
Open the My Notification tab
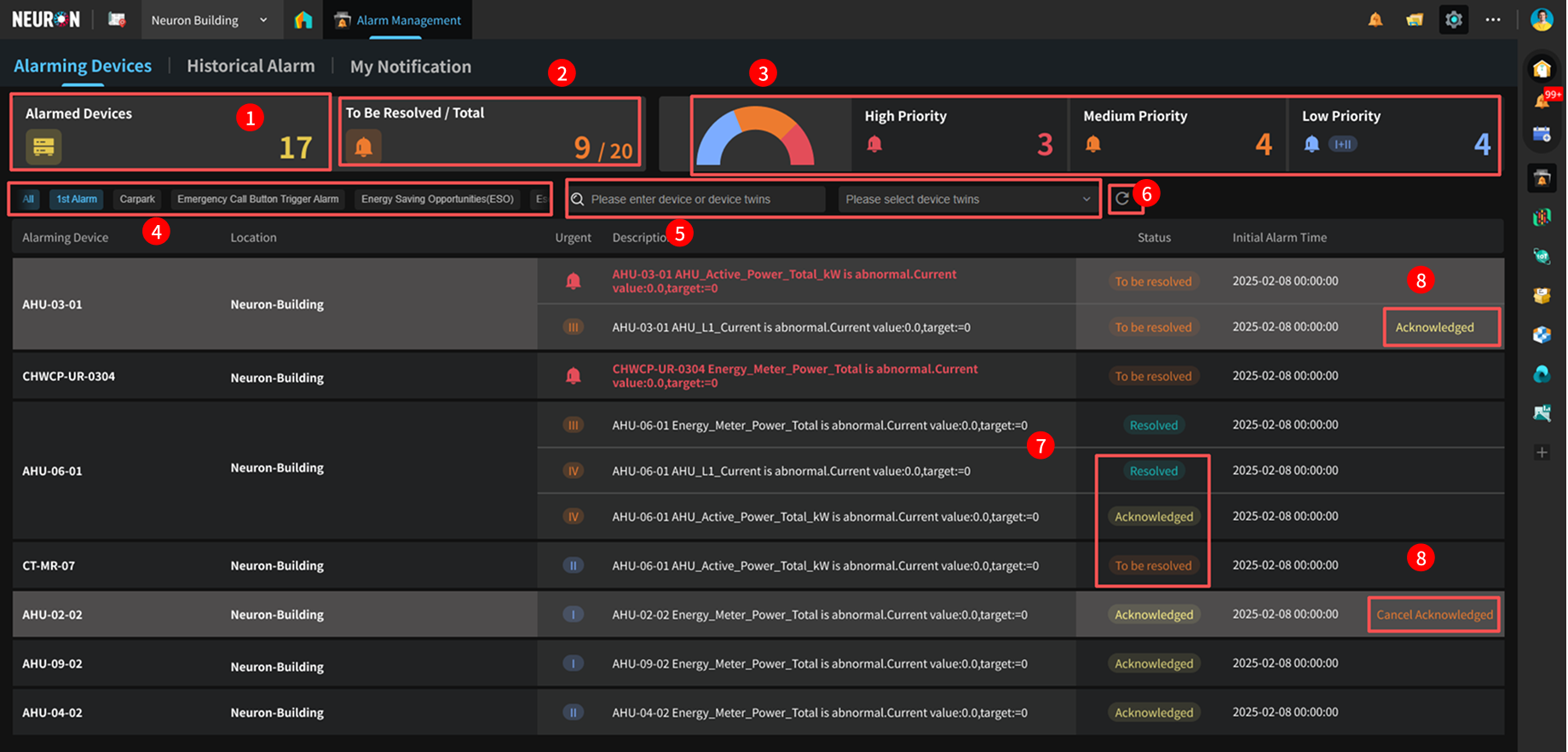coord(410,67)
